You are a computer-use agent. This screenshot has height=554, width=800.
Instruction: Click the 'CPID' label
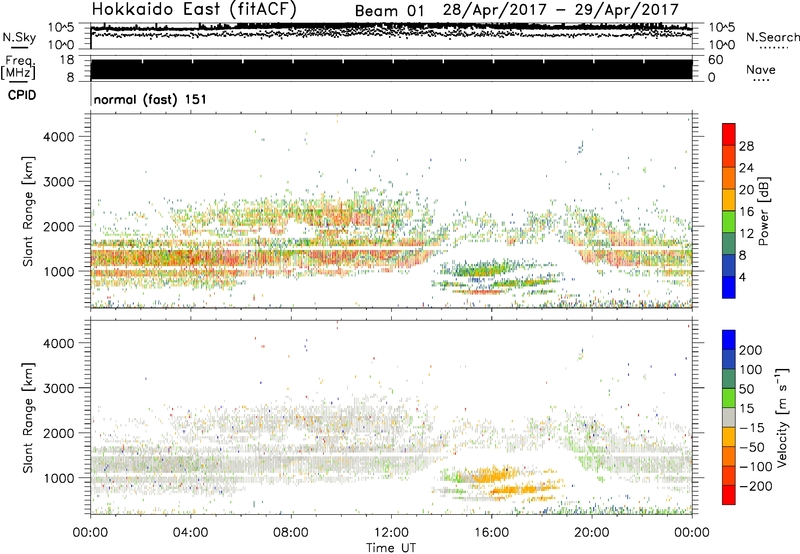[22, 95]
